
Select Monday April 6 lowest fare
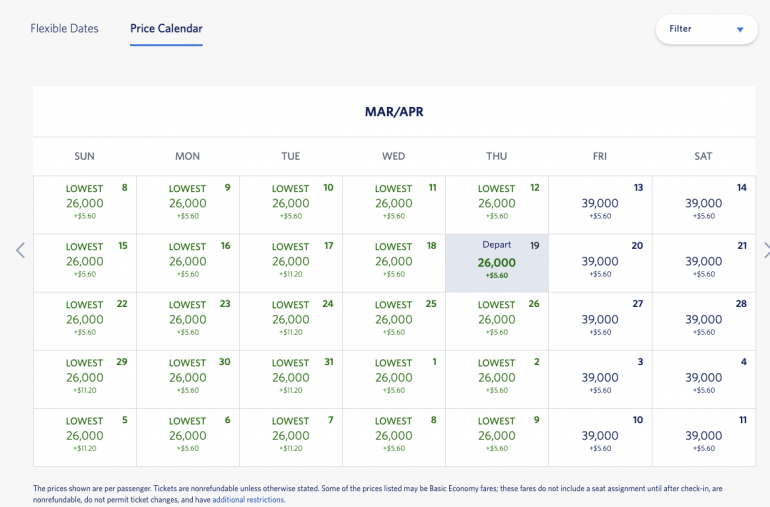point(188,437)
